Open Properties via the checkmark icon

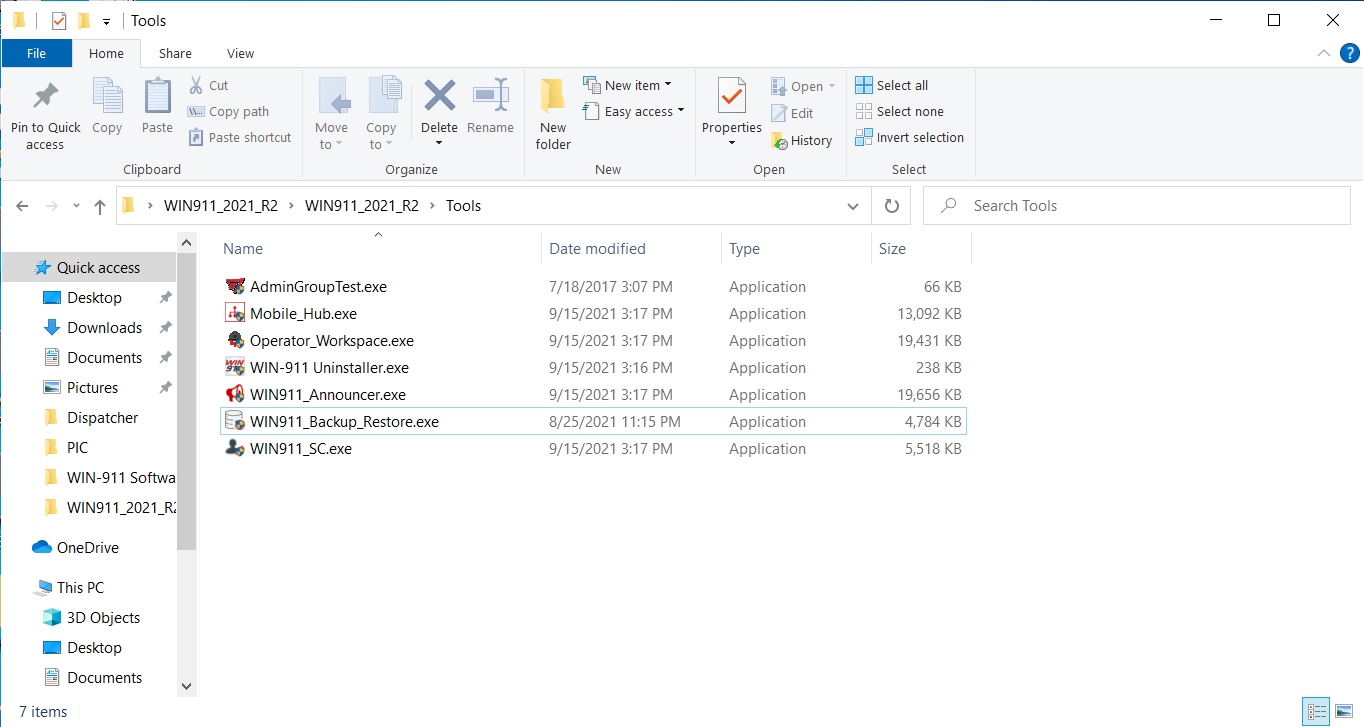[732, 97]
